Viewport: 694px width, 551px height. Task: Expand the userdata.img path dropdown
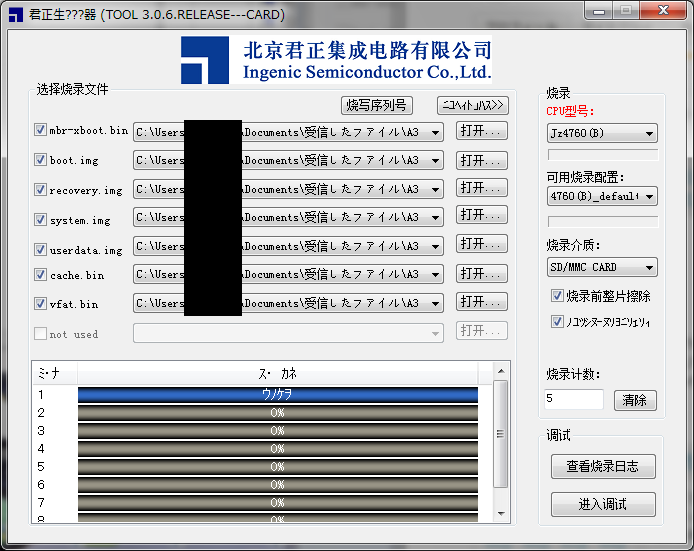pos(436,246)
